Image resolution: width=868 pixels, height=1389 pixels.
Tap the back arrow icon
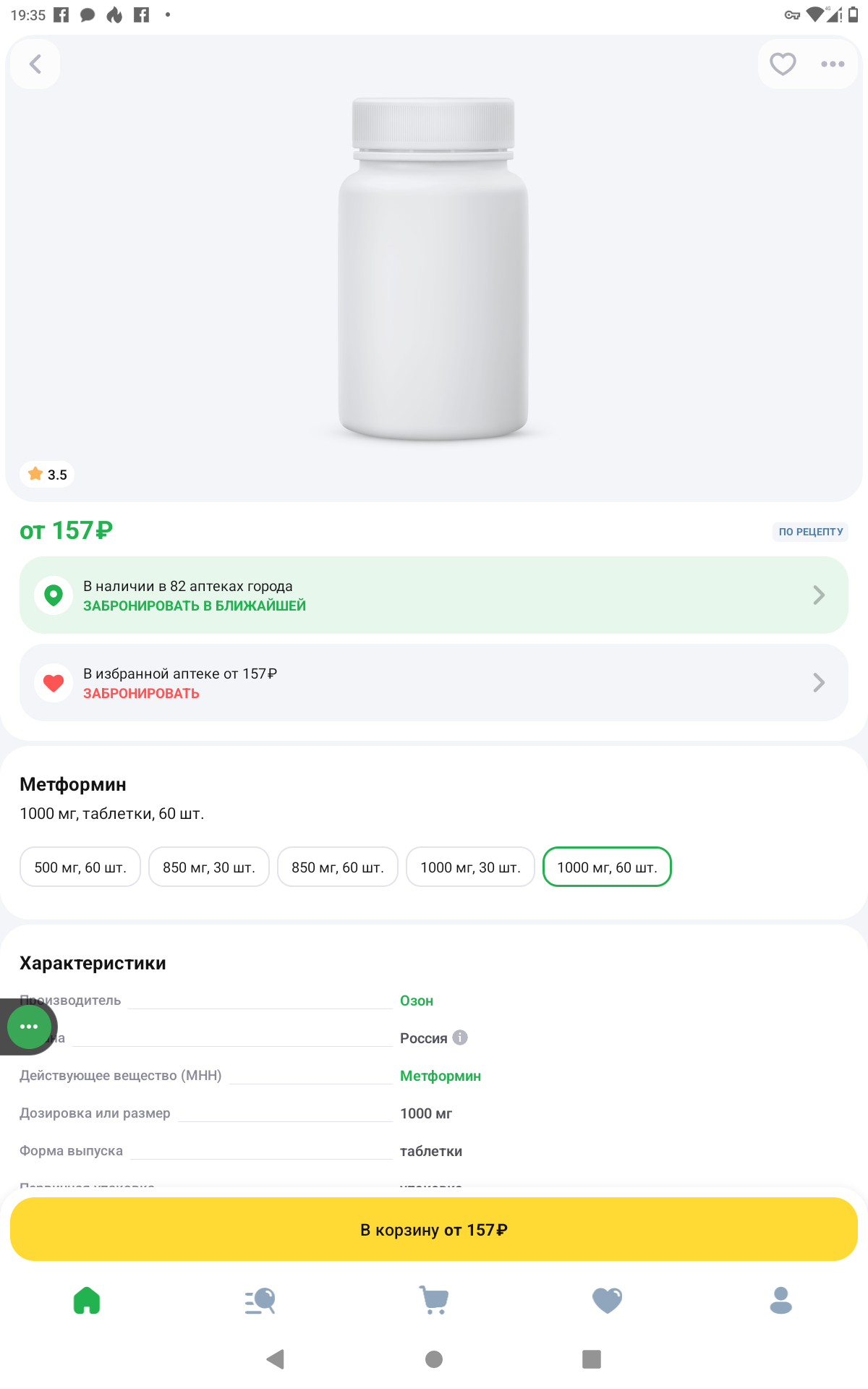[x=35, y=64]
